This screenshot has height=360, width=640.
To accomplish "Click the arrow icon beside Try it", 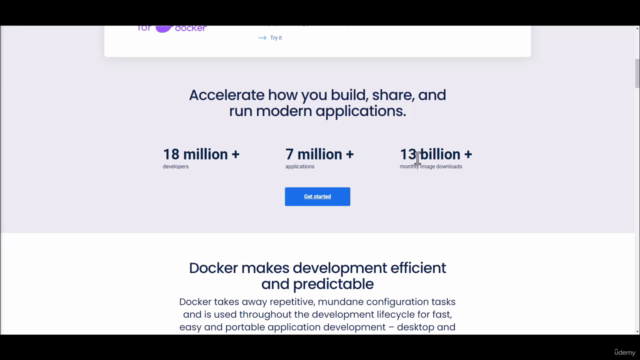I will pos(262,38).
